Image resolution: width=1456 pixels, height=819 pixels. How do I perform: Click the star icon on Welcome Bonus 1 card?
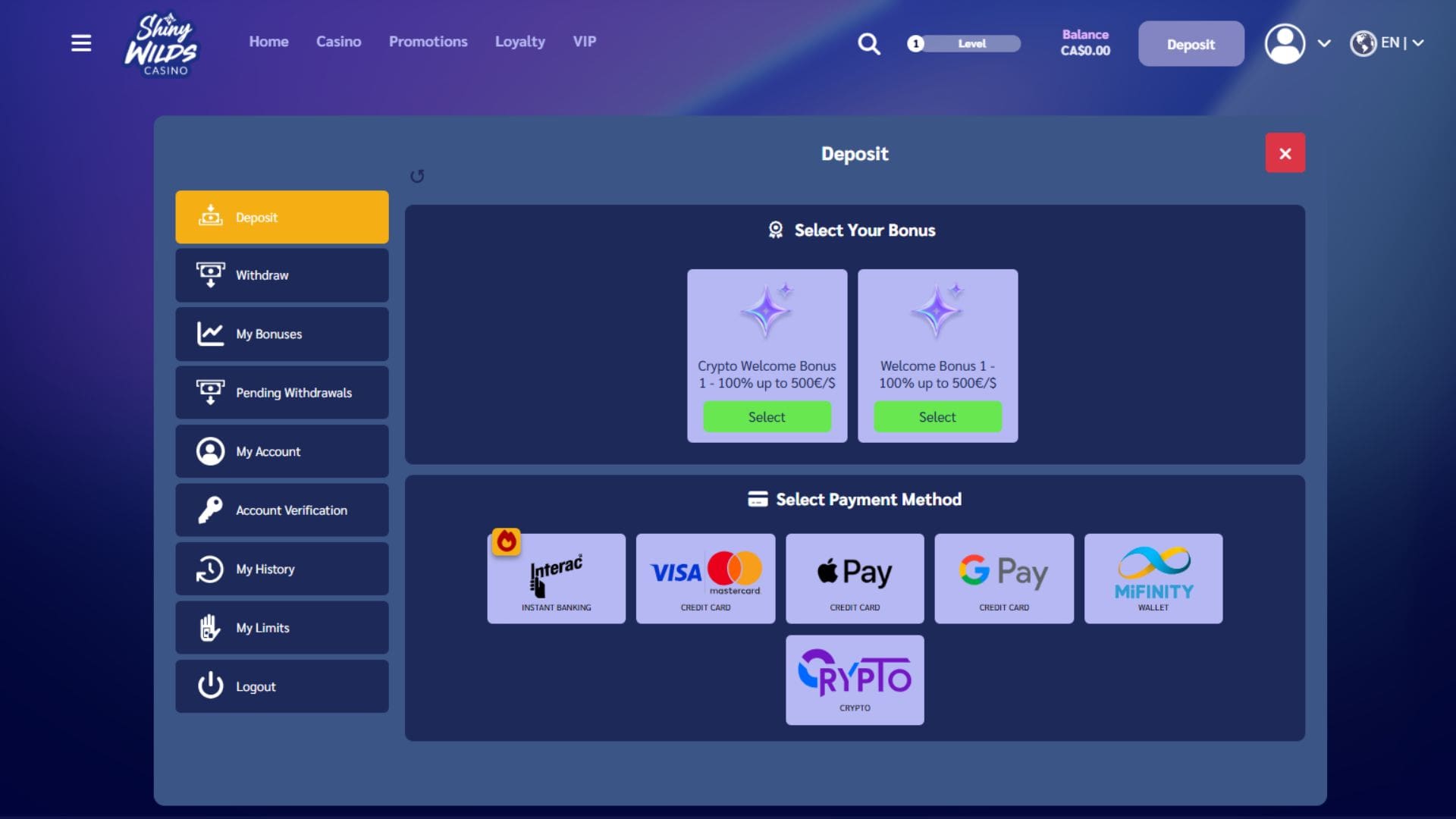pos(937,310)
